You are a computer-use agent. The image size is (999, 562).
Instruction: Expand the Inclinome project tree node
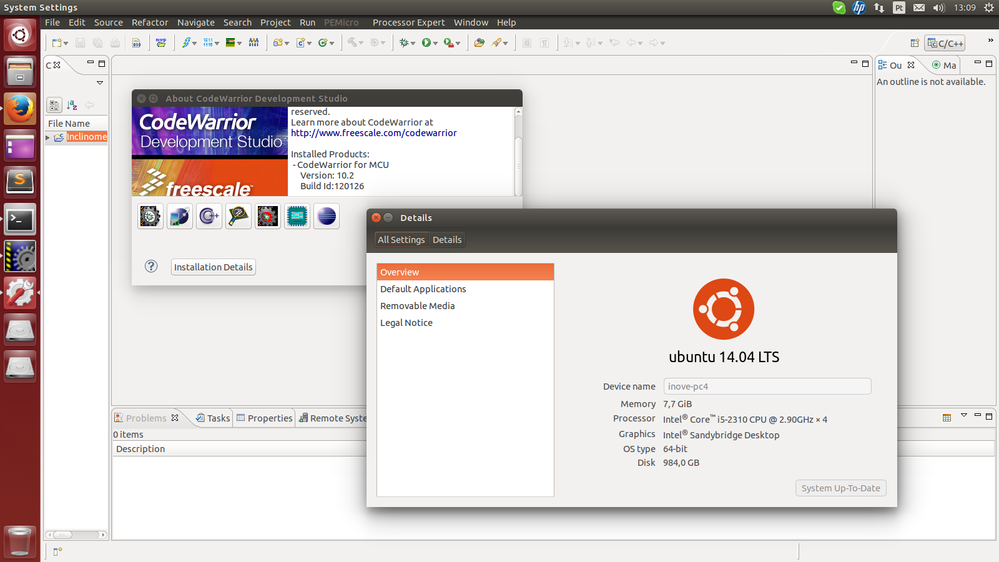(48, 138)
